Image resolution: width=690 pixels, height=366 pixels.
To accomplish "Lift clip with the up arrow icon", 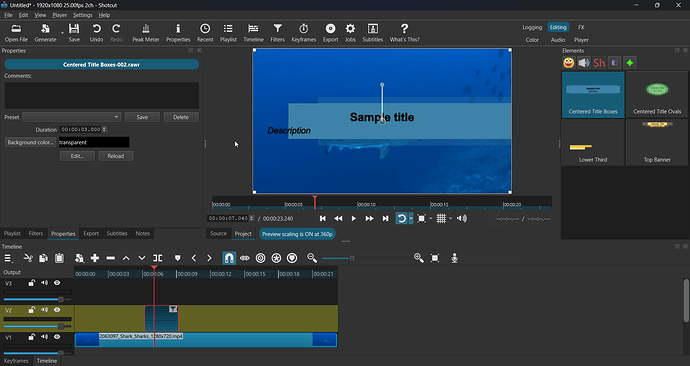I will (126, 258).
